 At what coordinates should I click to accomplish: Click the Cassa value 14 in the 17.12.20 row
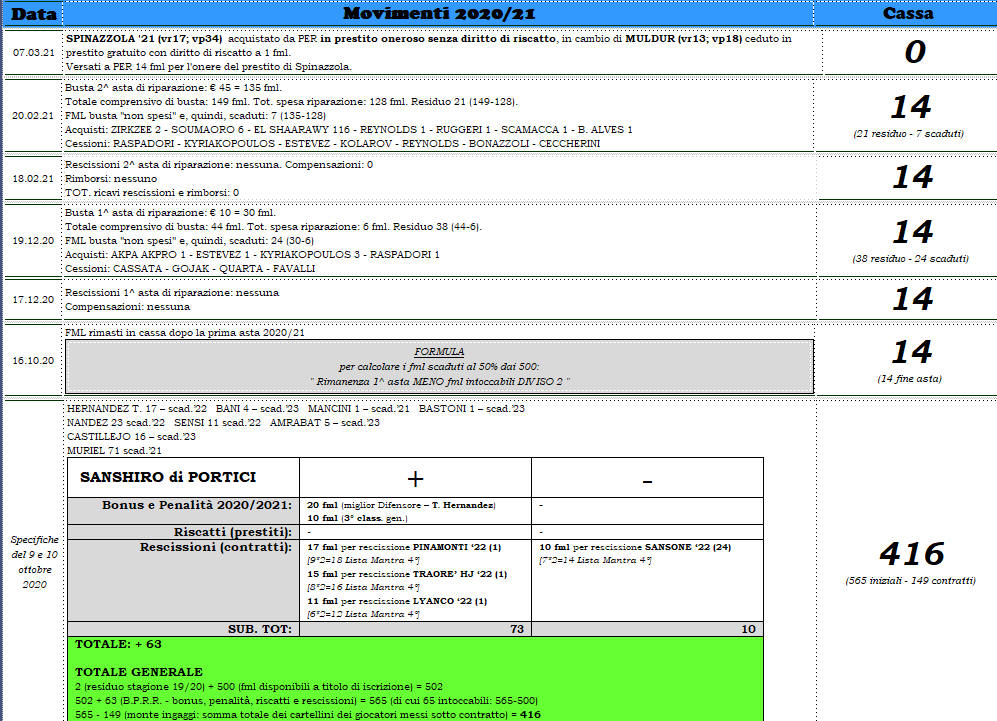click(912, 299)
